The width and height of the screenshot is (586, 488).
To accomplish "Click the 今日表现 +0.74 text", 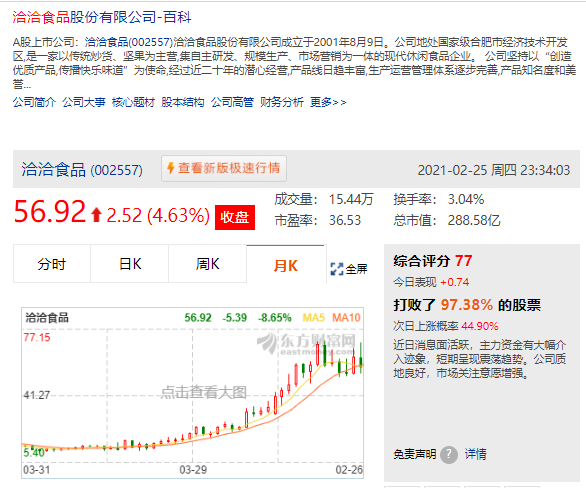I will coord(431,282).
